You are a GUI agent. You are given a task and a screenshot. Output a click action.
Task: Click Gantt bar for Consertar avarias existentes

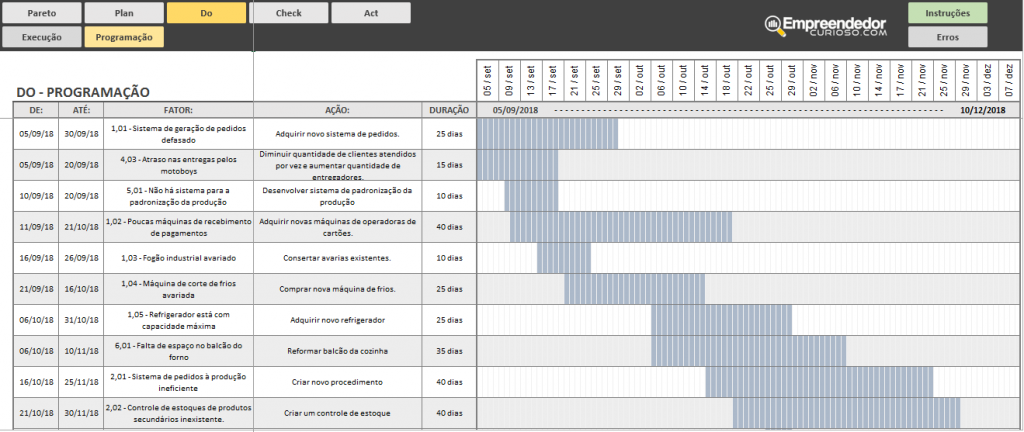[x=564, y=258]
